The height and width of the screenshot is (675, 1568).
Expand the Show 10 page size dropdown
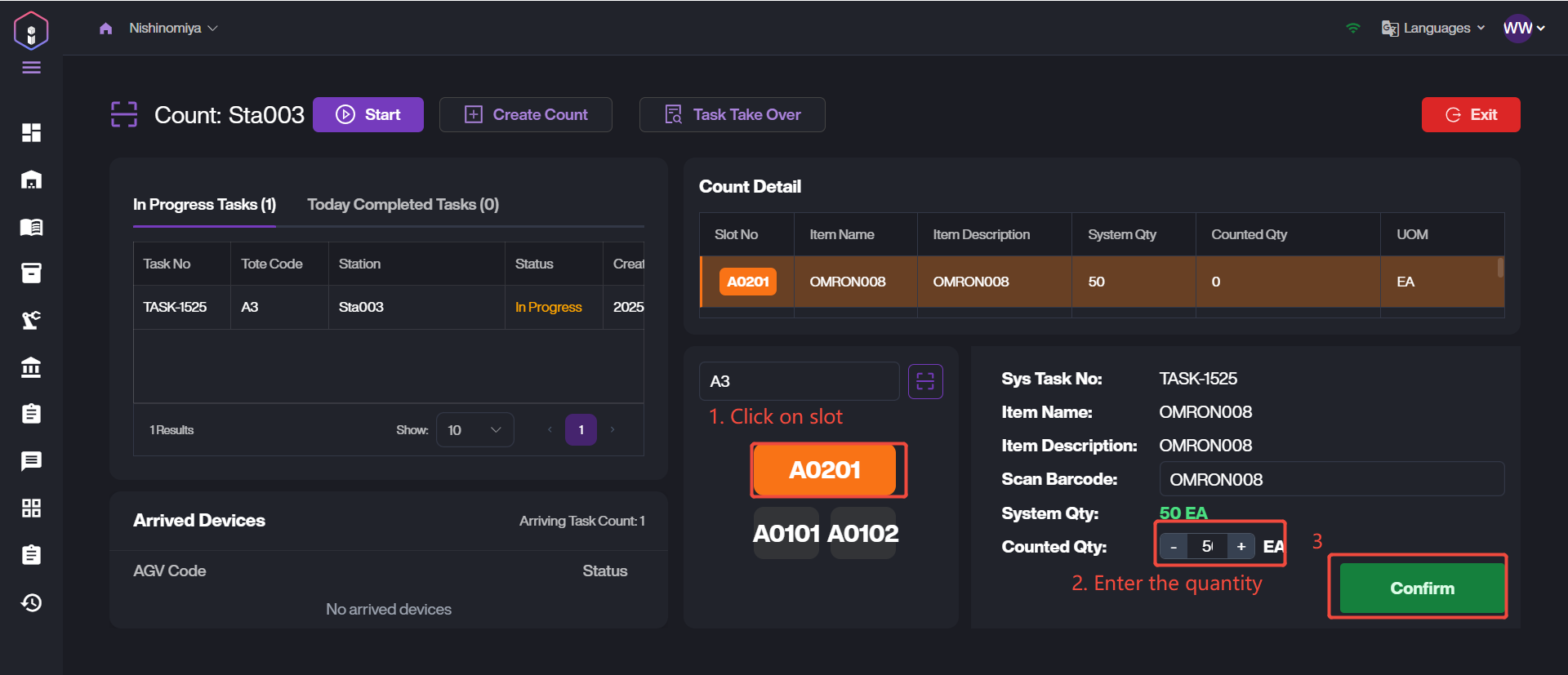pyautogui.click(x=474, y=430)
